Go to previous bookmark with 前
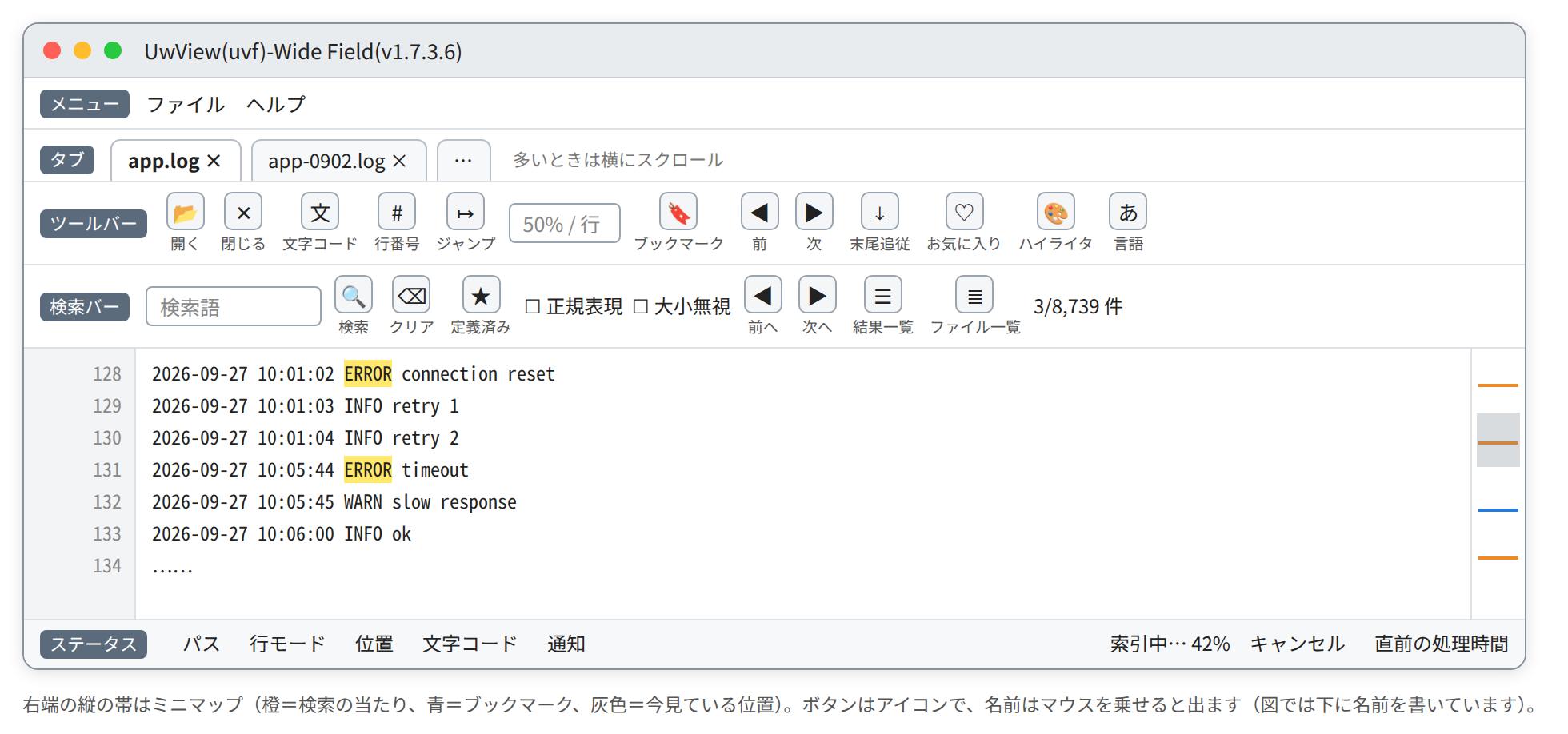This screenshot has height=734, width=1568. pyautogui.click(x=759, y=212)
